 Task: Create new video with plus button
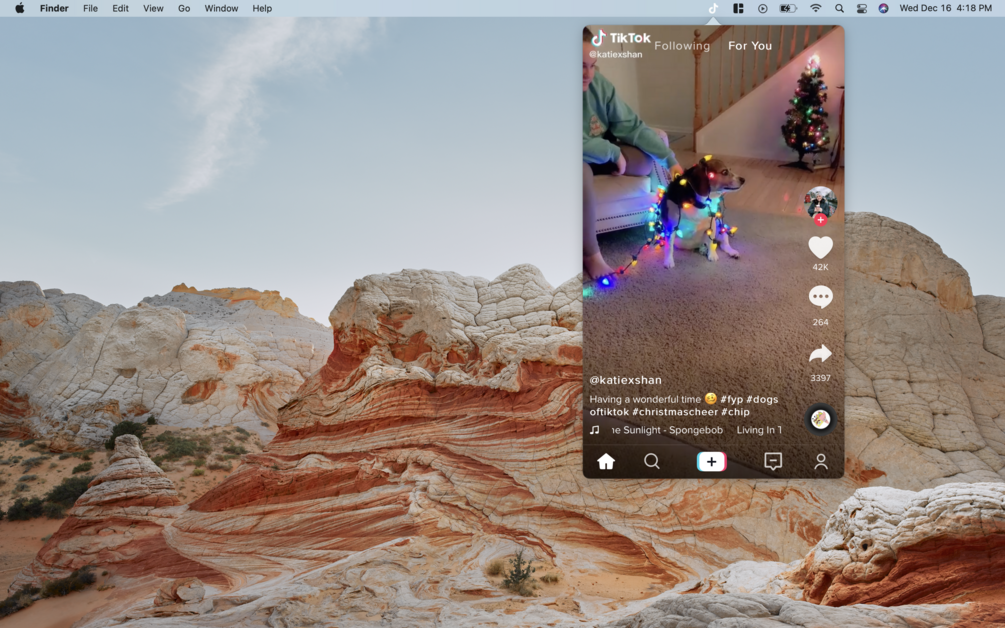pyautogui.click(x=711, y=461)
